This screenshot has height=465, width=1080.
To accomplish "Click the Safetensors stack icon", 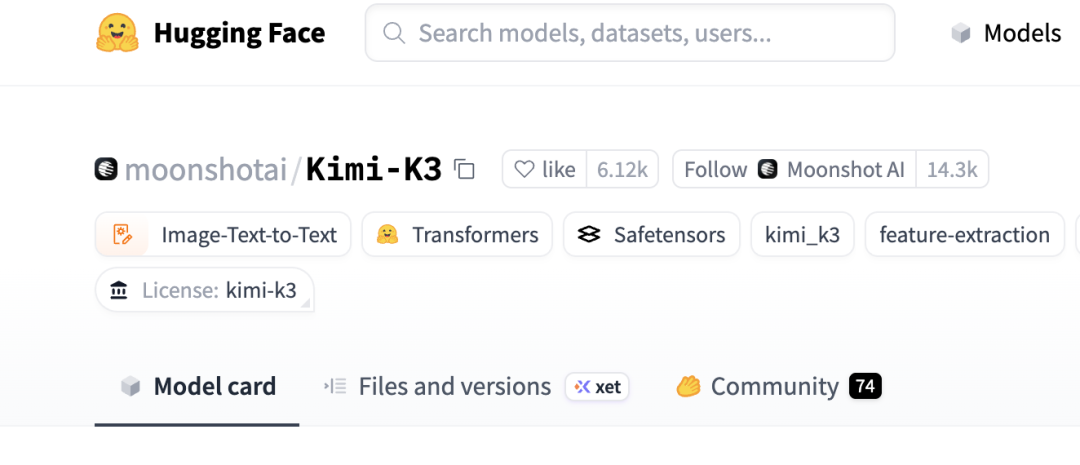I will coord(589,234).
